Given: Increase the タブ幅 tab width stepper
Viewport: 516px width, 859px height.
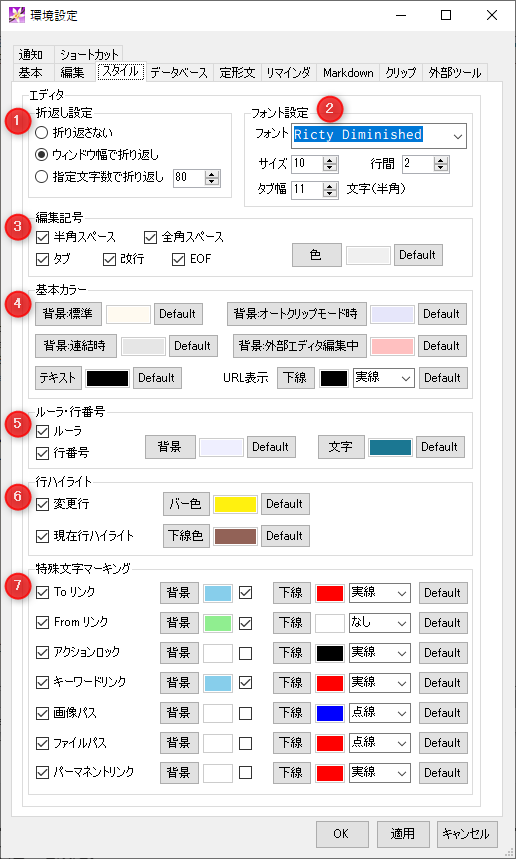Looking at the screenshot, I should pyautogui.click(x=329, y=186).
